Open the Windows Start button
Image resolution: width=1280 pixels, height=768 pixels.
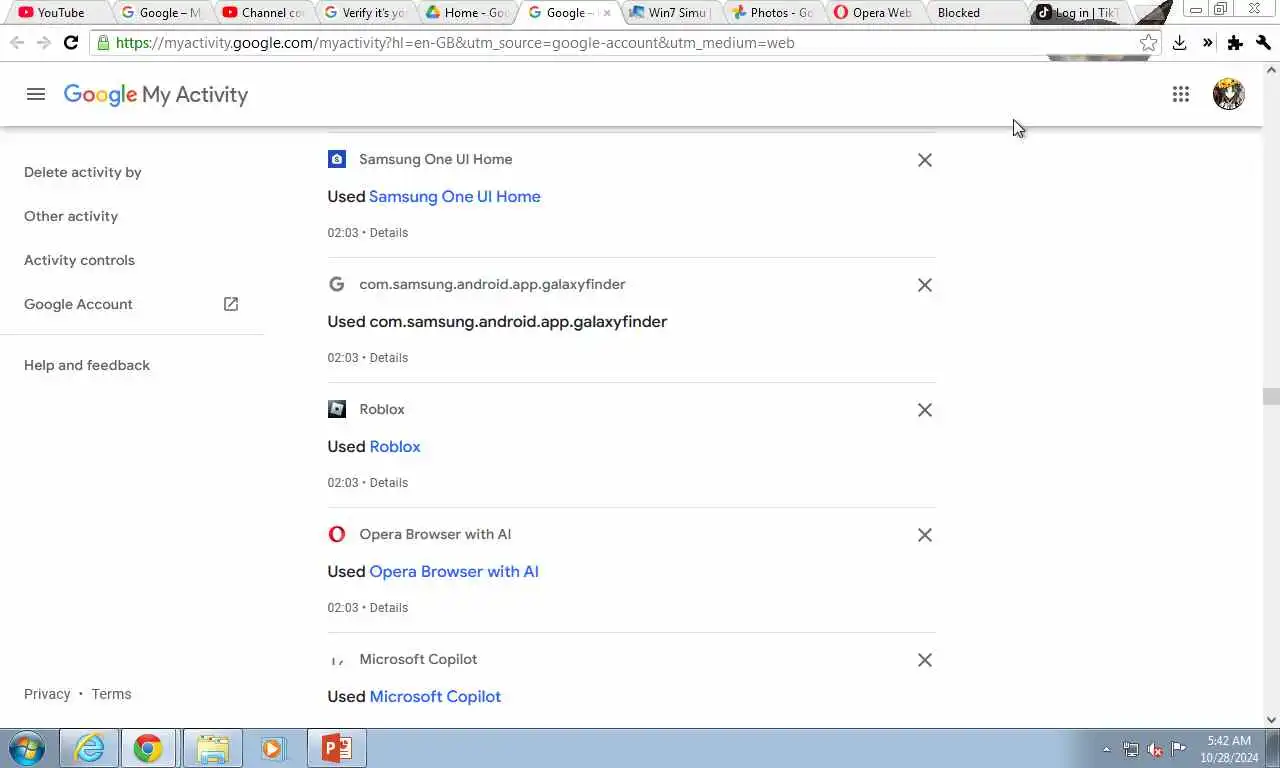[27, 748]
